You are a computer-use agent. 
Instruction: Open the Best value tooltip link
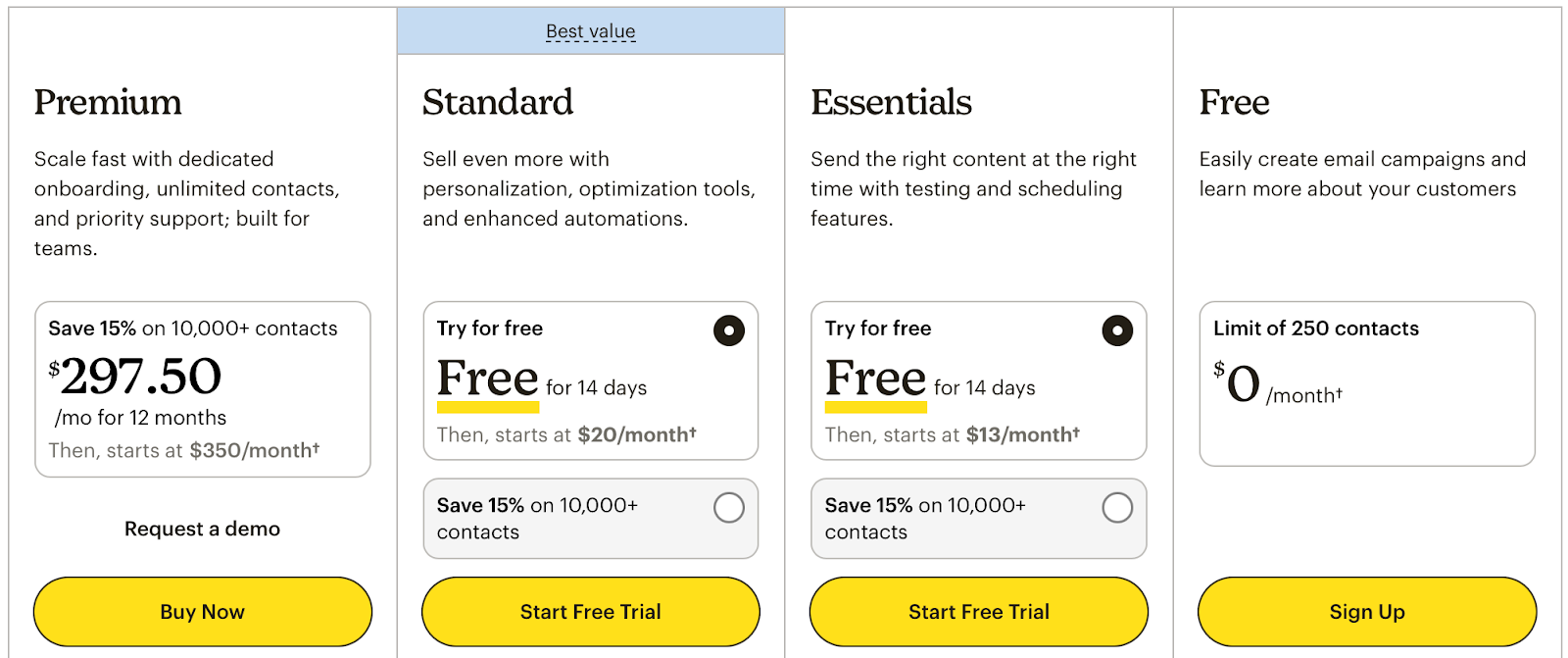[590, 30]
